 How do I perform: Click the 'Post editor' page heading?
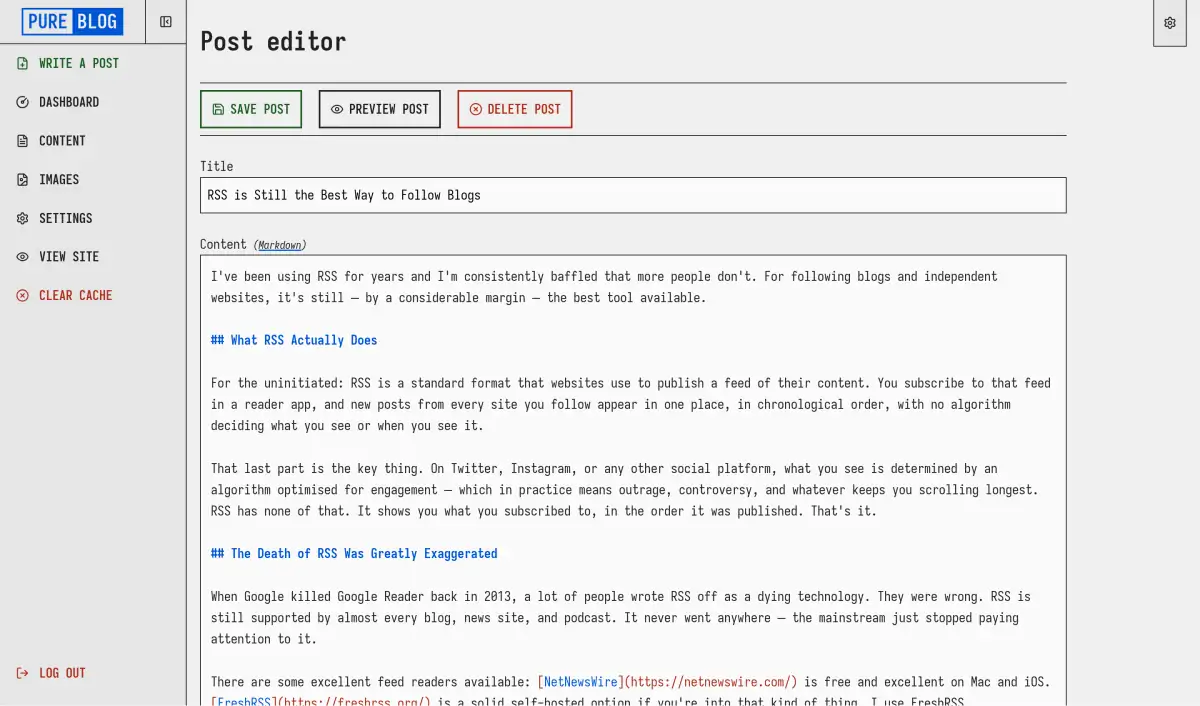click(x=273, y=41)
